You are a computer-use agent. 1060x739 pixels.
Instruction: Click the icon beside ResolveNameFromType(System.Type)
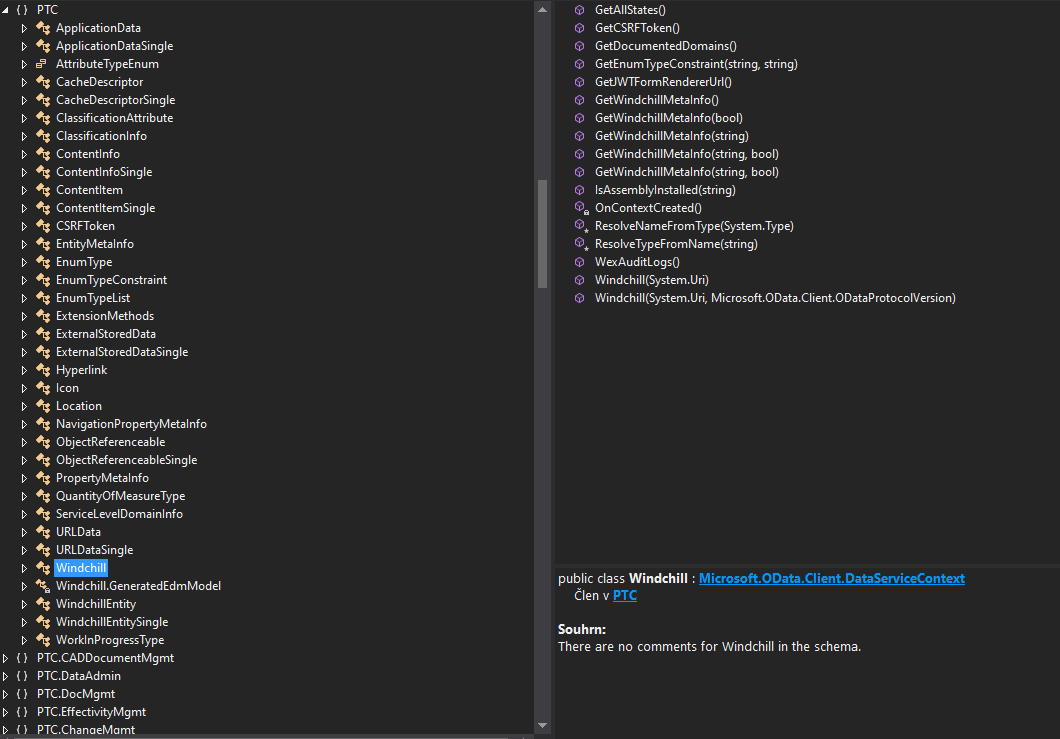(x=578, y=225)
